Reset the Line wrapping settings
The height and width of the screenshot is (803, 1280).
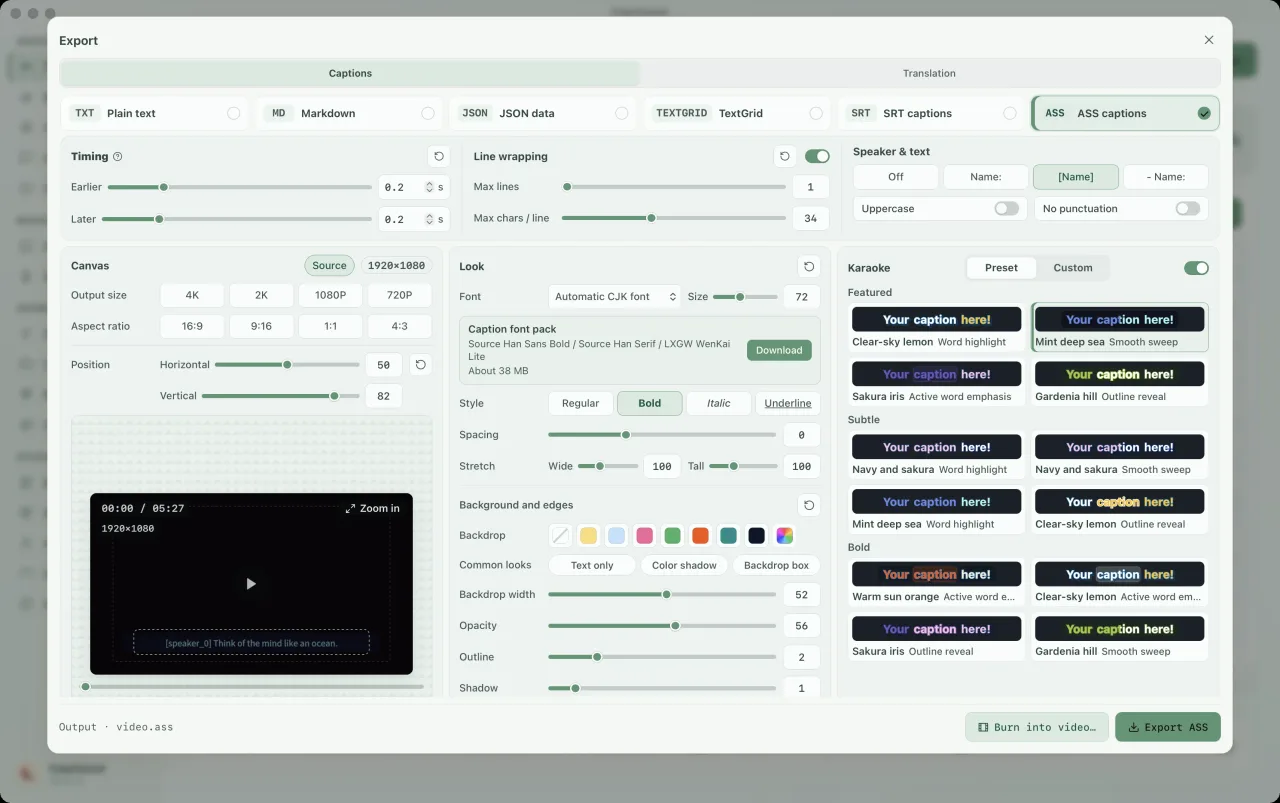785,156
